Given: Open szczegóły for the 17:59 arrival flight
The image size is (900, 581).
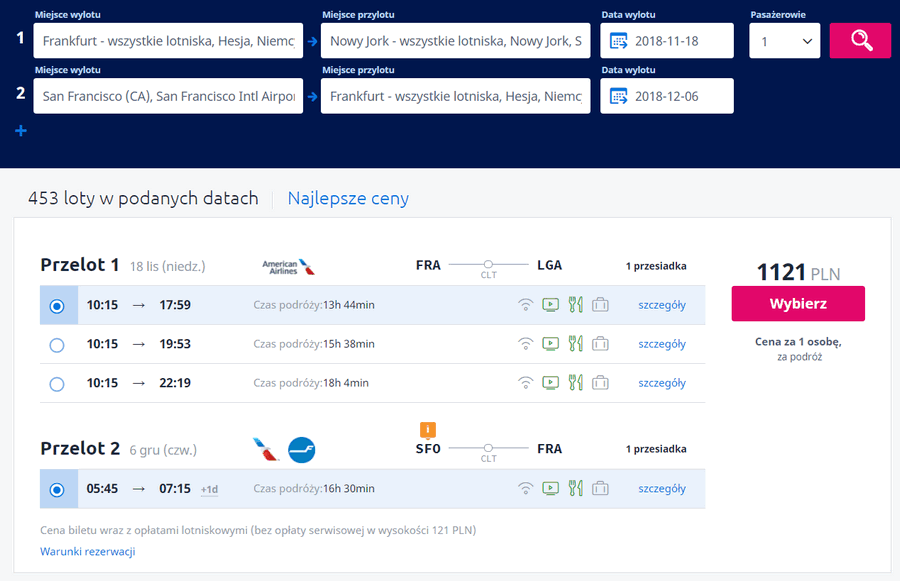Looking at the screenshot, I should point(662,305).
